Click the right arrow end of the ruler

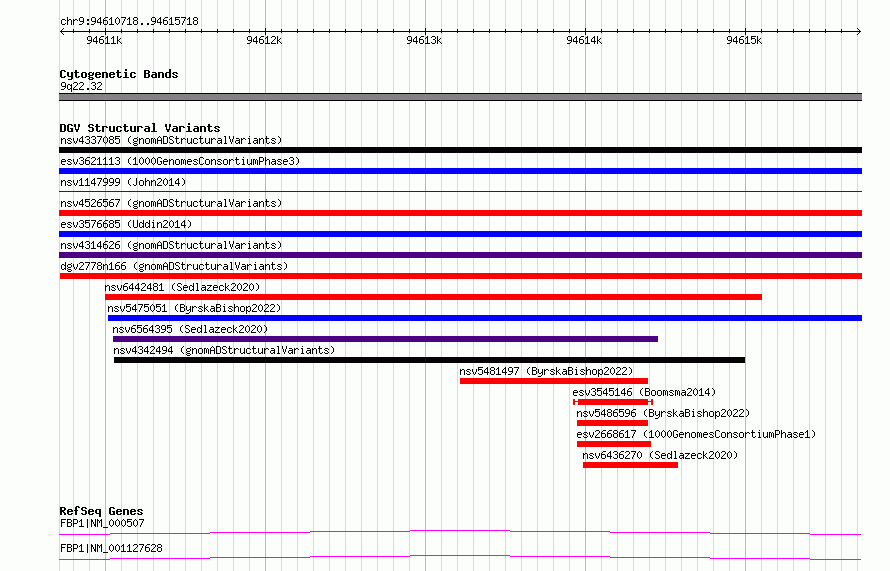click(x=859, y=31)
